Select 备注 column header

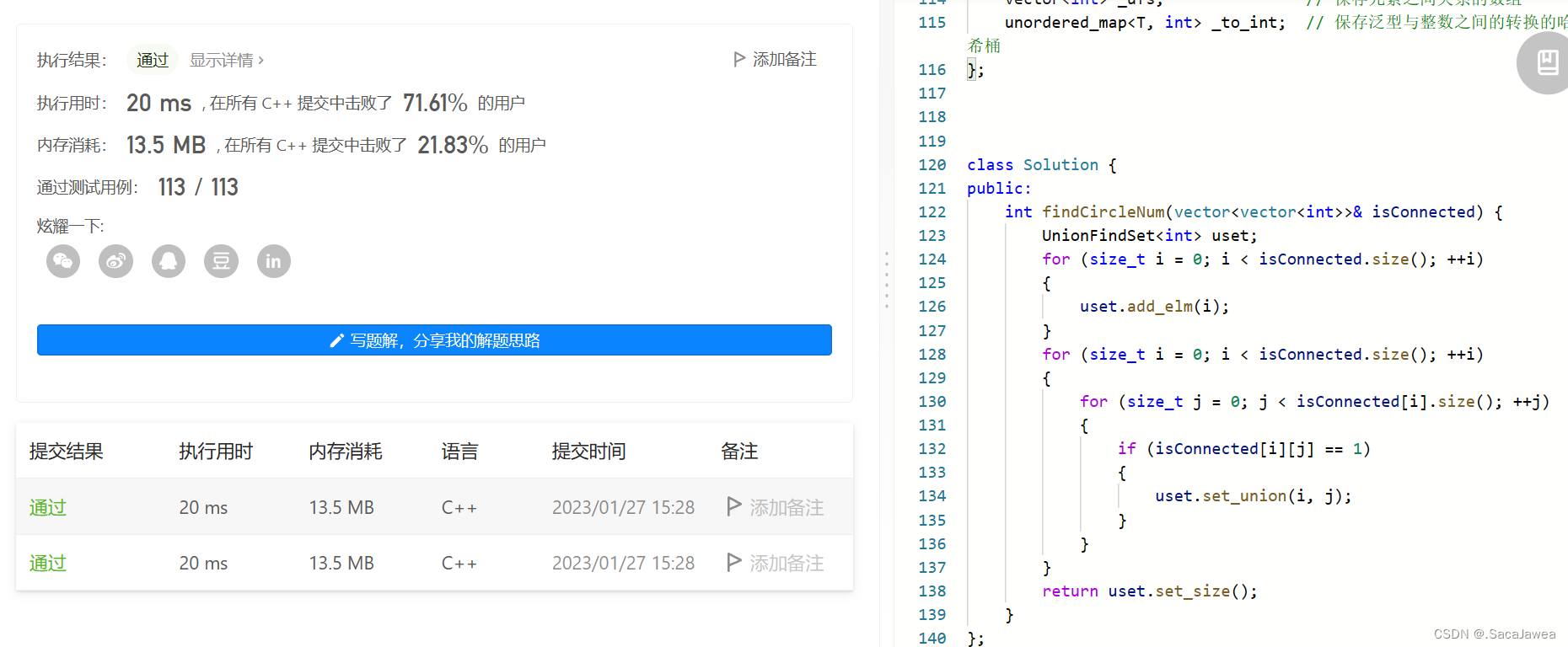(x=739, y=452)
